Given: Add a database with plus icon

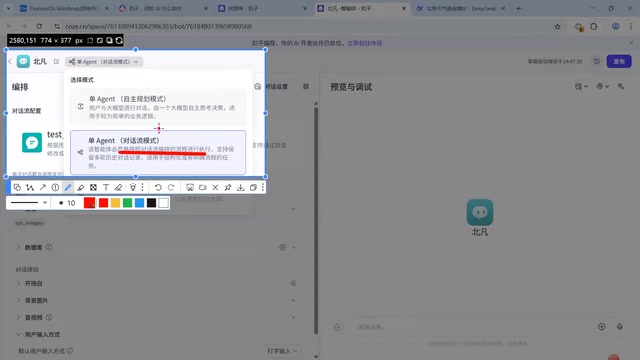Looking at the screenshot, I should point(293,247).
